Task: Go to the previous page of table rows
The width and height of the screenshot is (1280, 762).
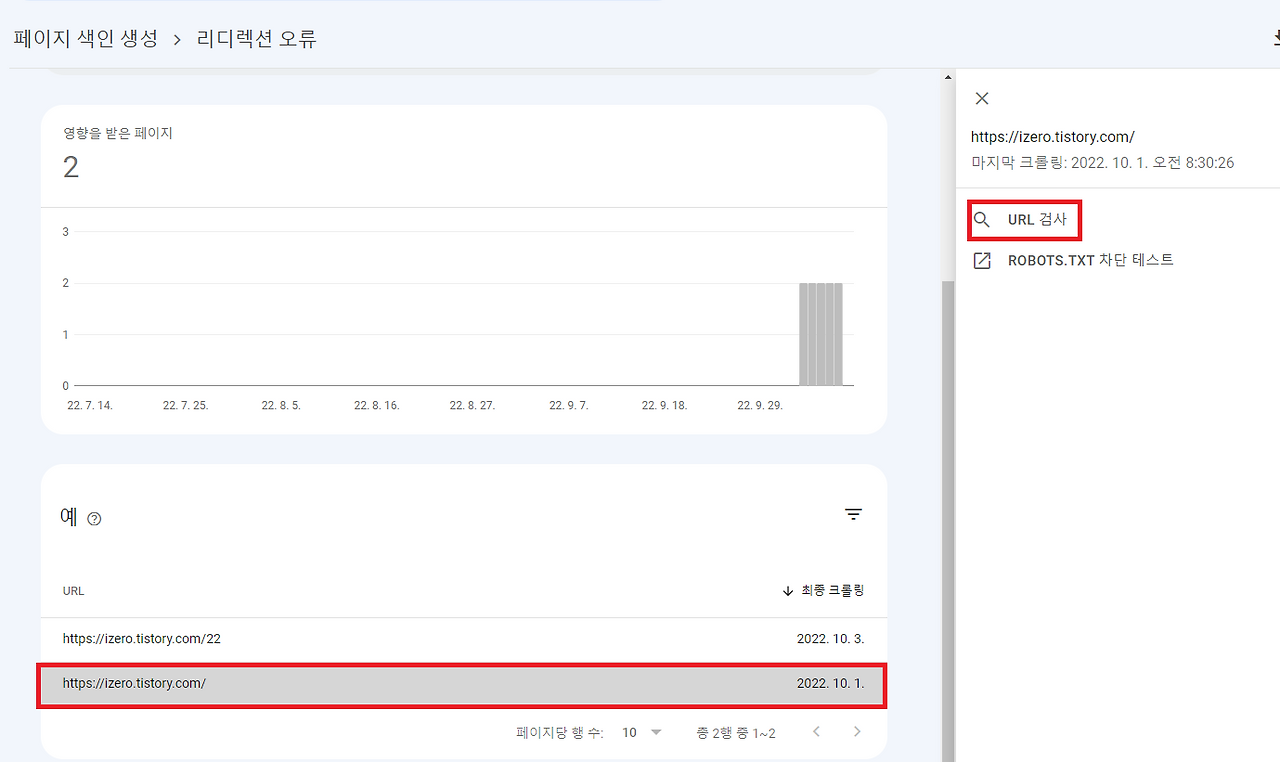Action: click(x=816, y=732)
